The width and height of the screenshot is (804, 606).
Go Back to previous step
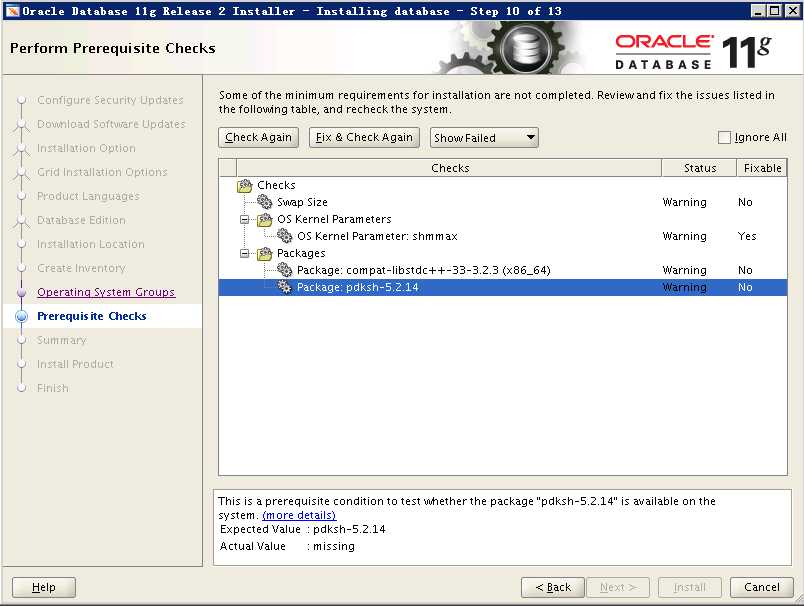pyautogui.click(x=553, y=588)
